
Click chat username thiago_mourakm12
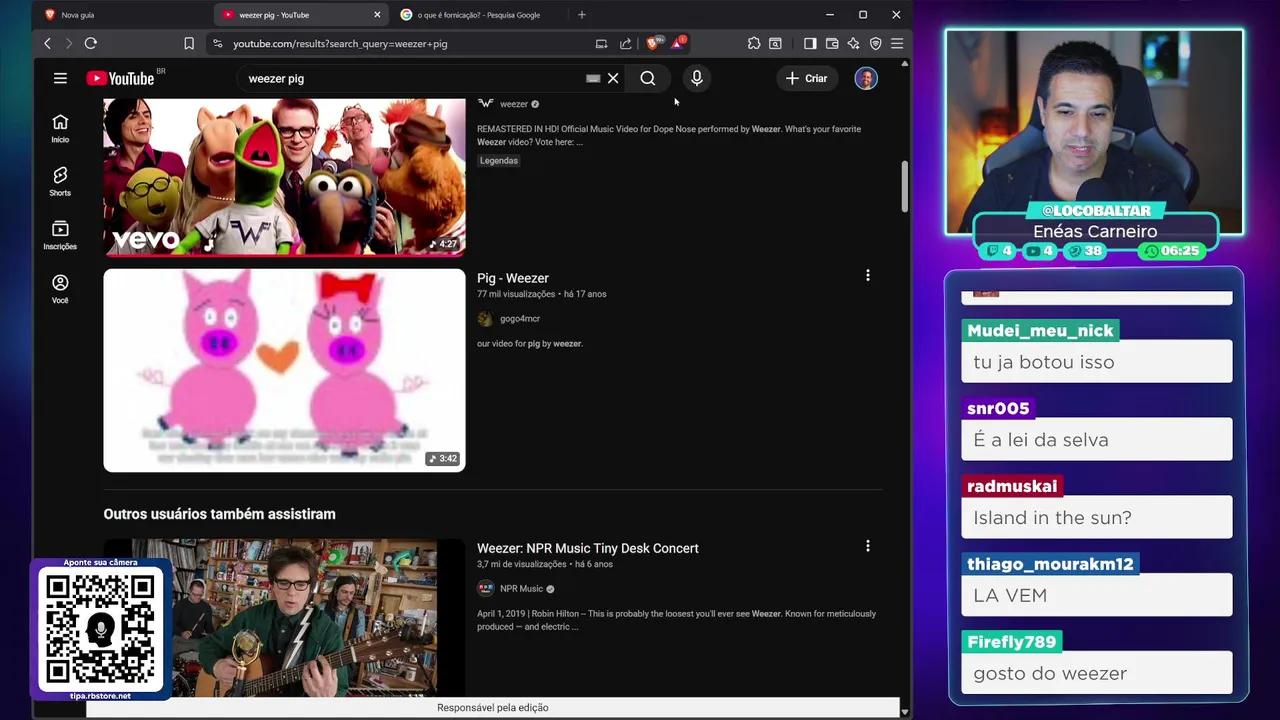click(1050, 564)
